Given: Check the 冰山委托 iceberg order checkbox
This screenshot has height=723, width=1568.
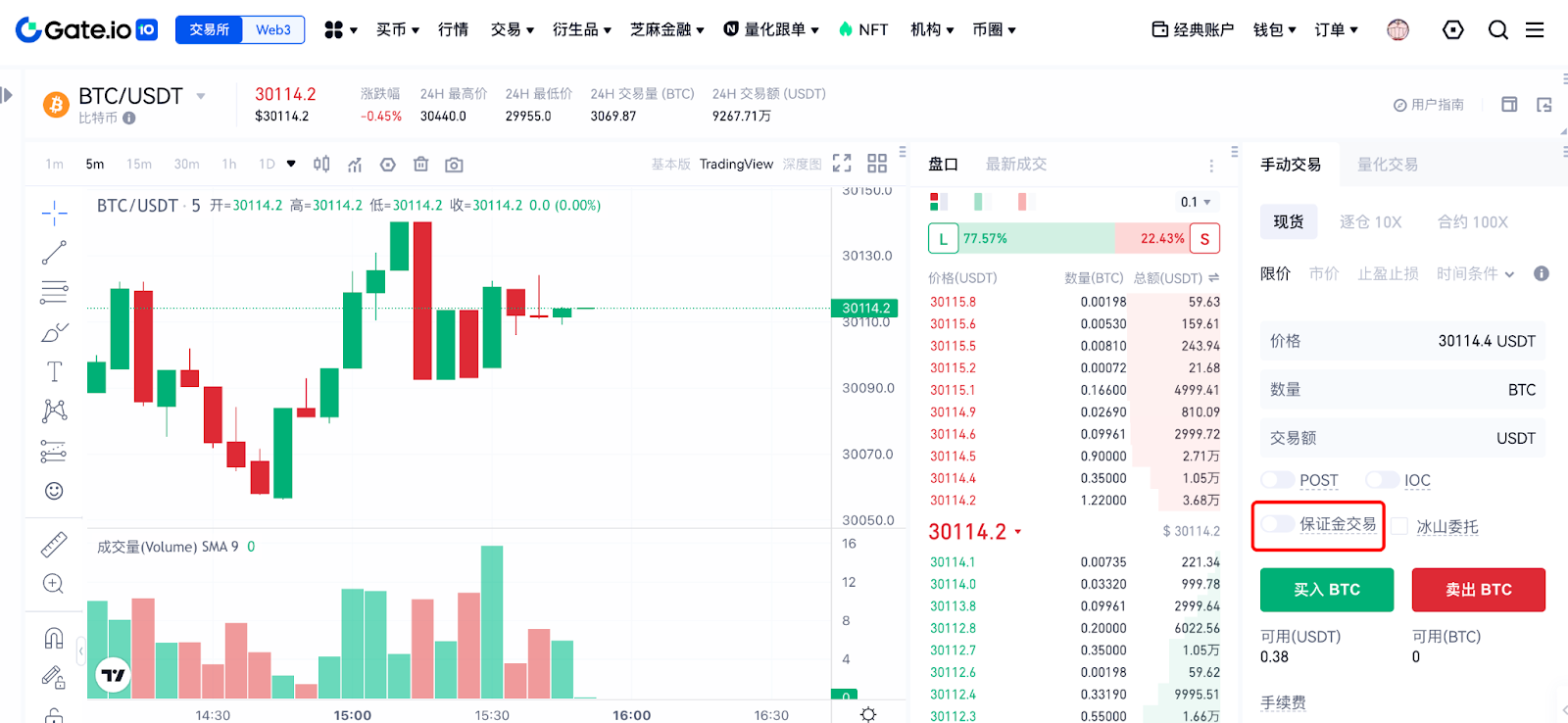Looking at the screenshot, I should 1399,527.
